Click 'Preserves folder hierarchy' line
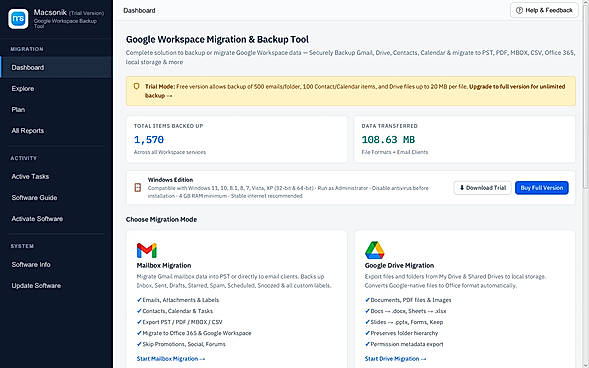 click(402, 333)
